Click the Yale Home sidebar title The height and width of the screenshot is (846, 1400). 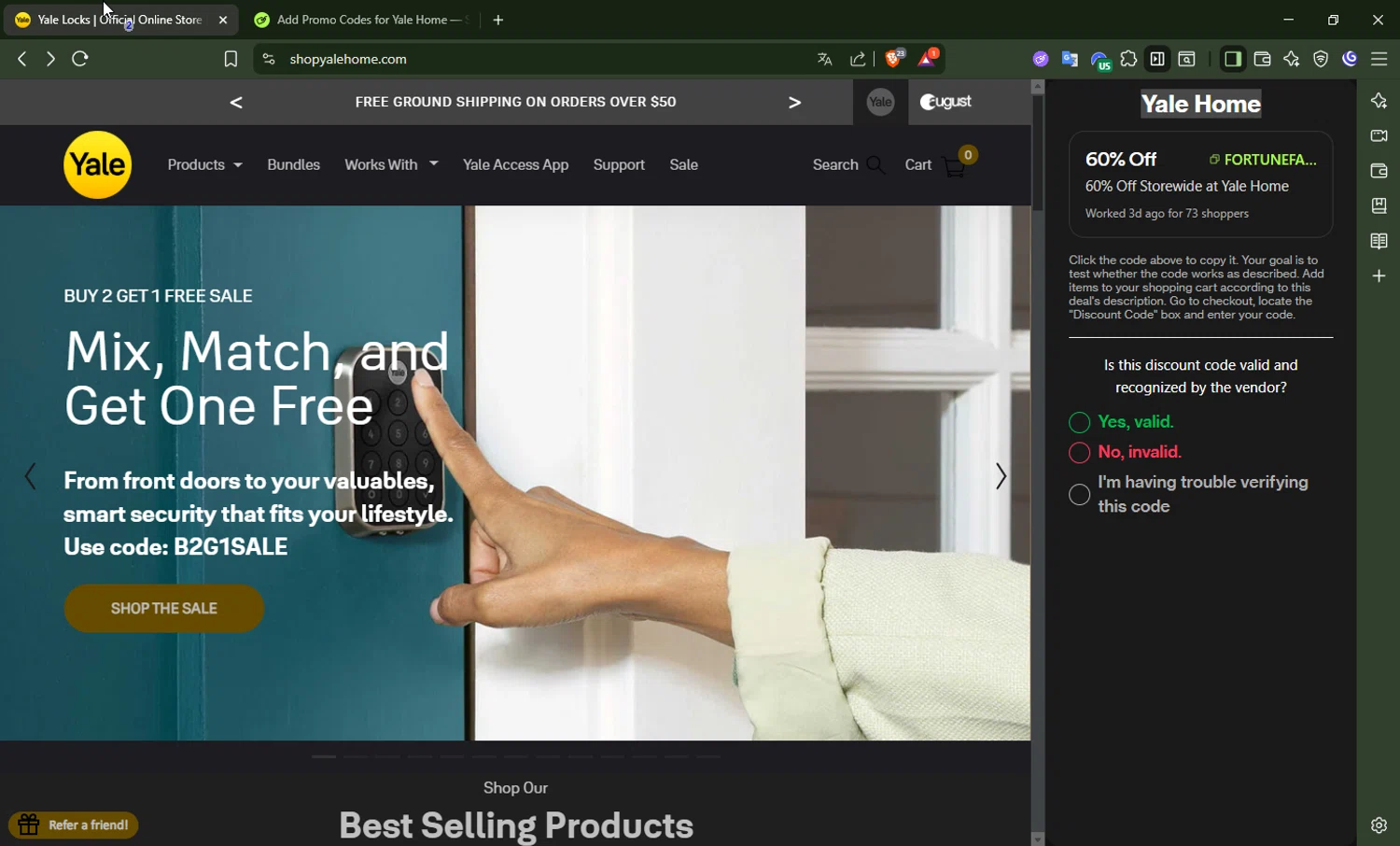point(1200,104)
